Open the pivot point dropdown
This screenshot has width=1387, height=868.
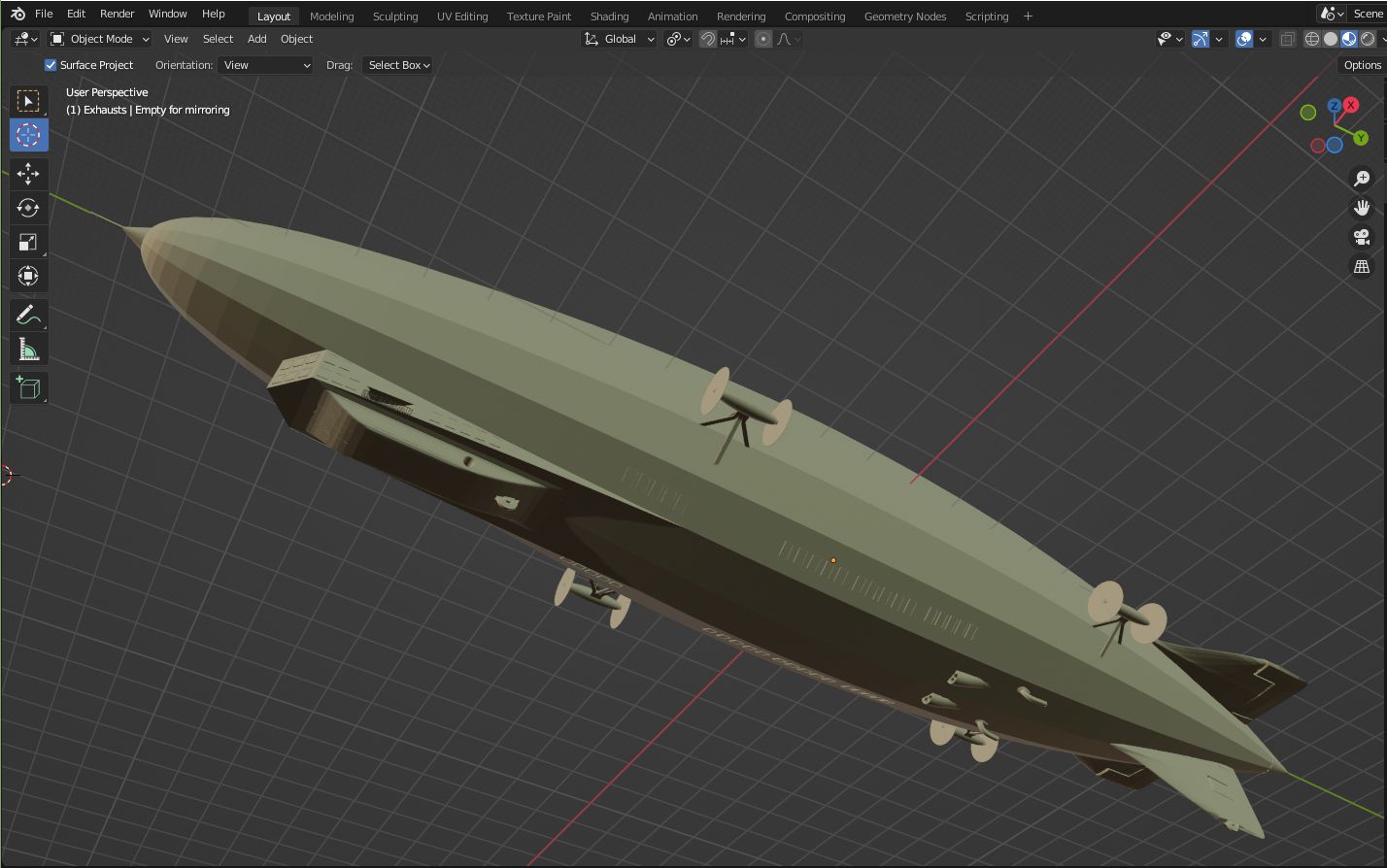tap(678, 39)
